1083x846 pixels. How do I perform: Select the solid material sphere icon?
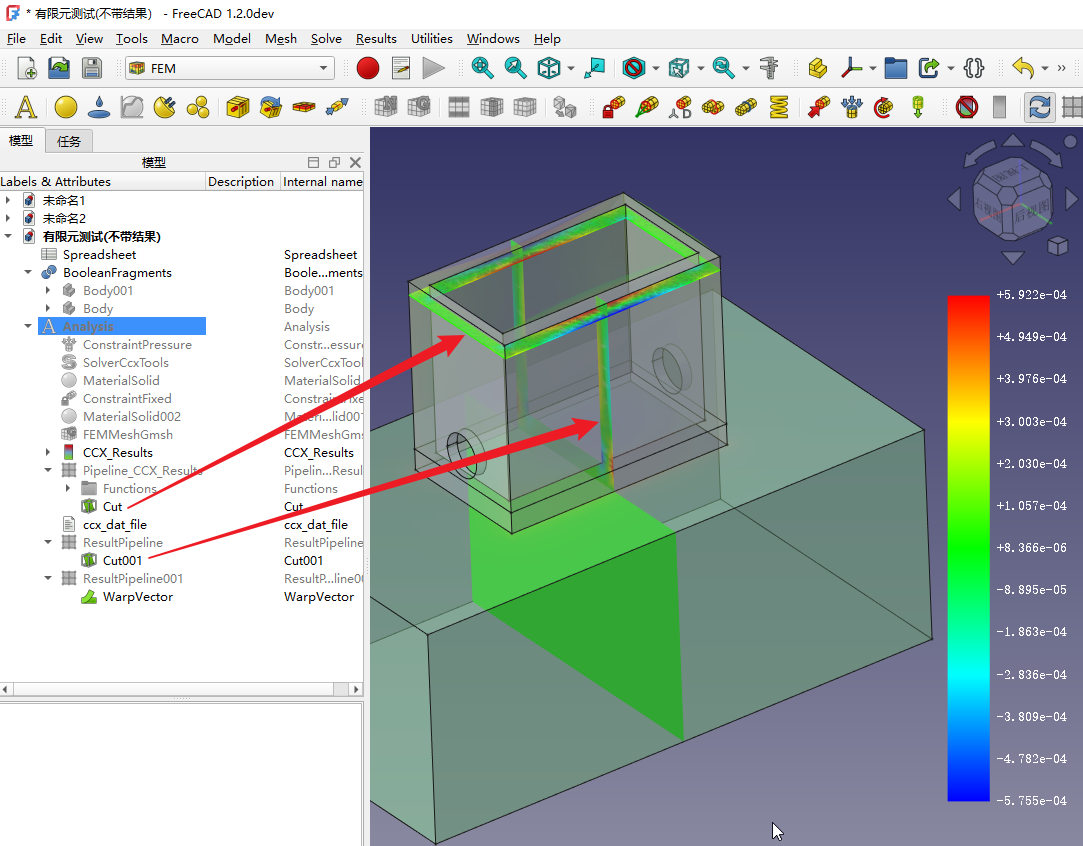(x=66, y=107)
